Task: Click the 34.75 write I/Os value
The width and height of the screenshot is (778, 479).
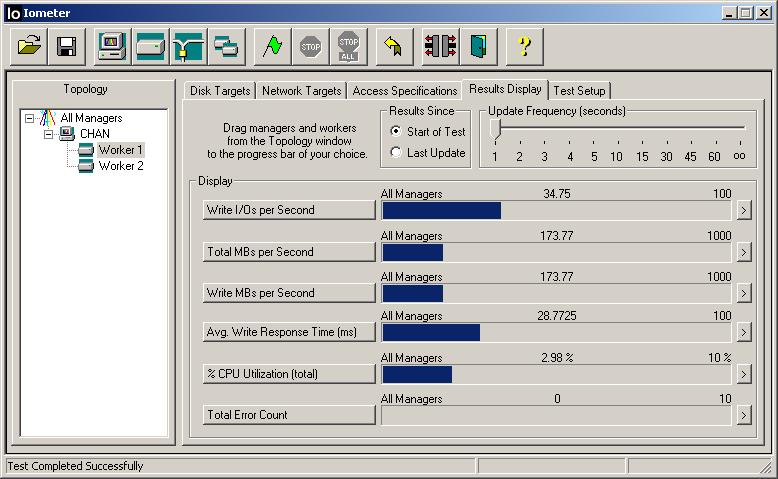Action: pos(557,194)
